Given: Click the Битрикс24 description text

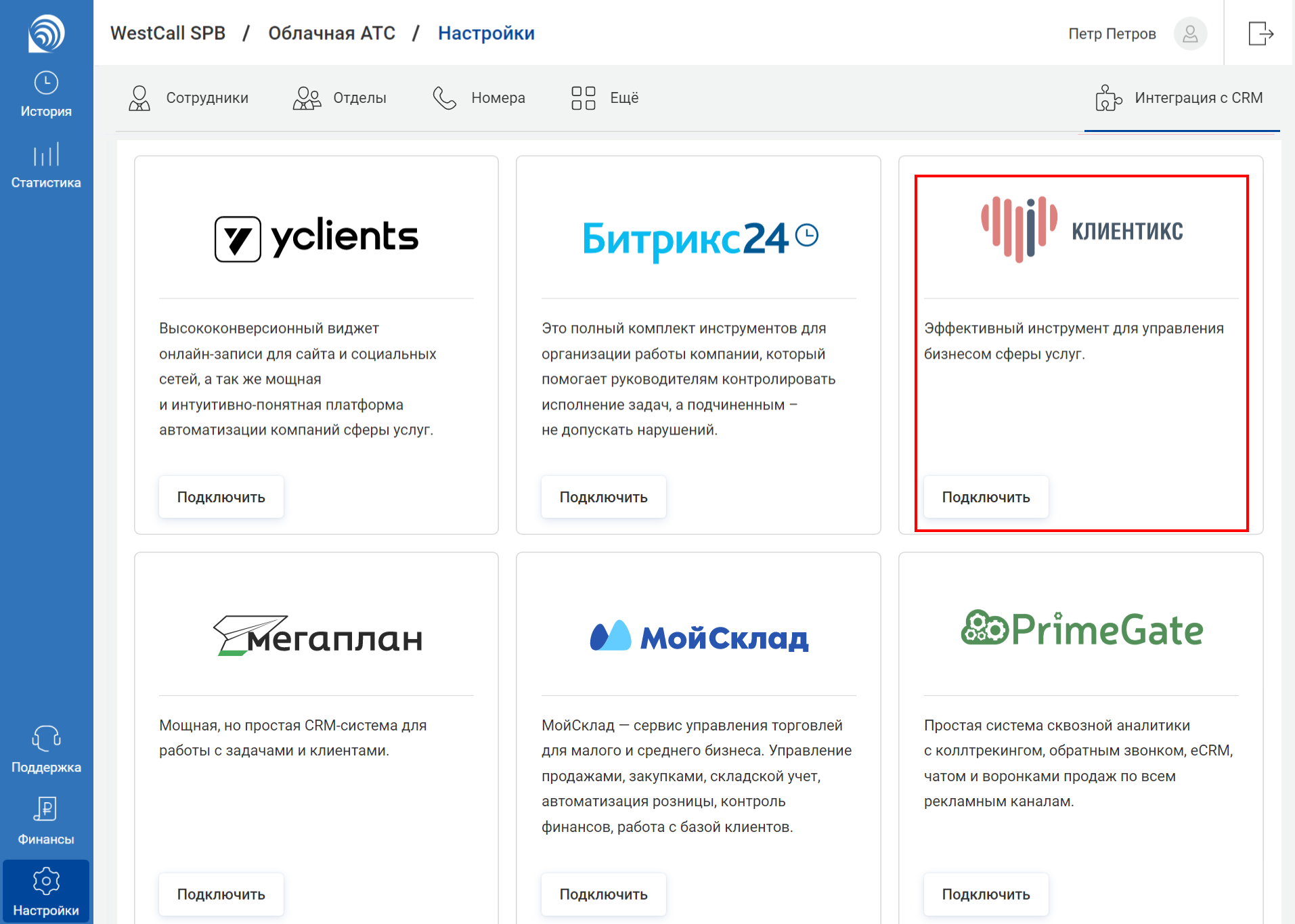Looking at the screenshot, I should [688, 379].
